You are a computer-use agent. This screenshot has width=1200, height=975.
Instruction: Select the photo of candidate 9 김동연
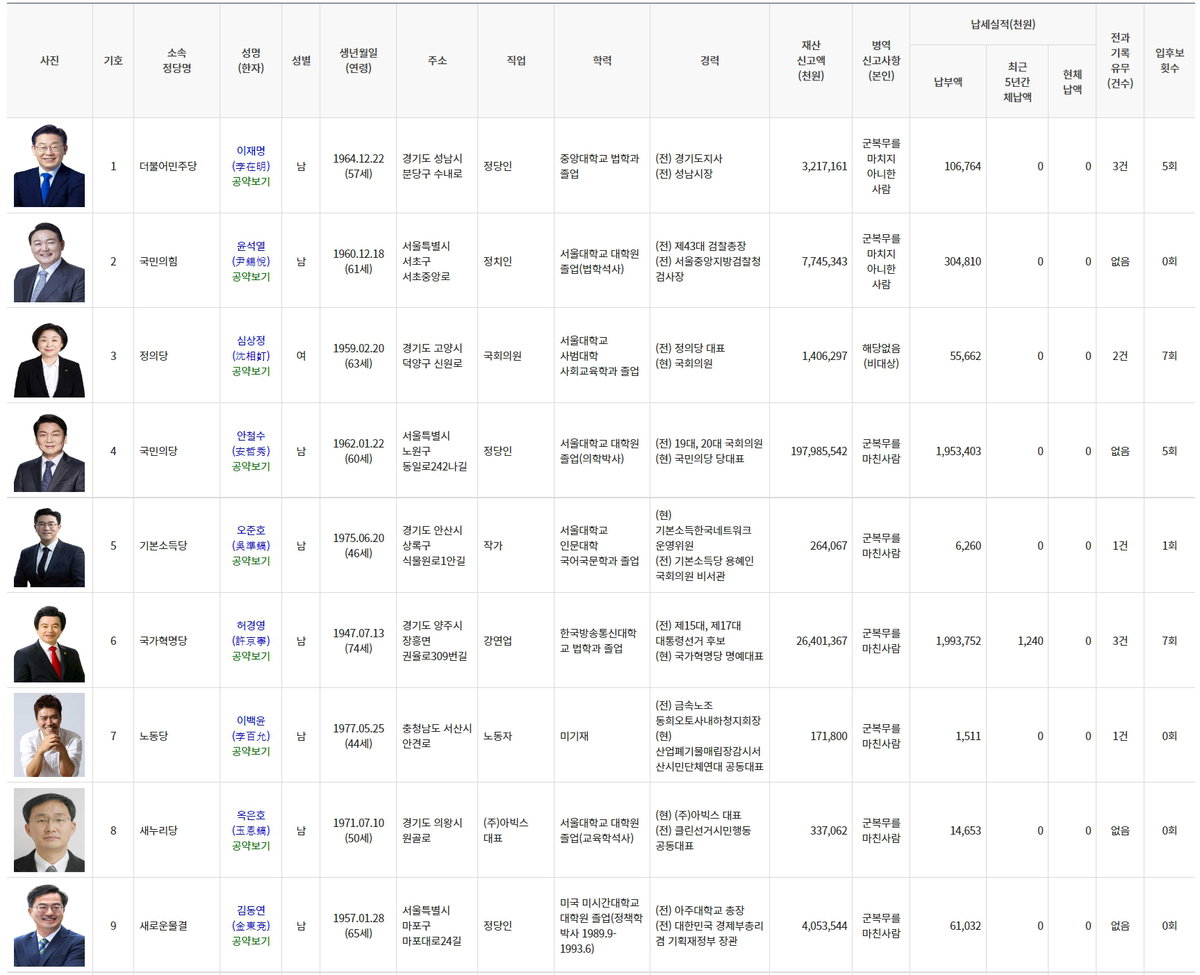click(x=49, y=925)
